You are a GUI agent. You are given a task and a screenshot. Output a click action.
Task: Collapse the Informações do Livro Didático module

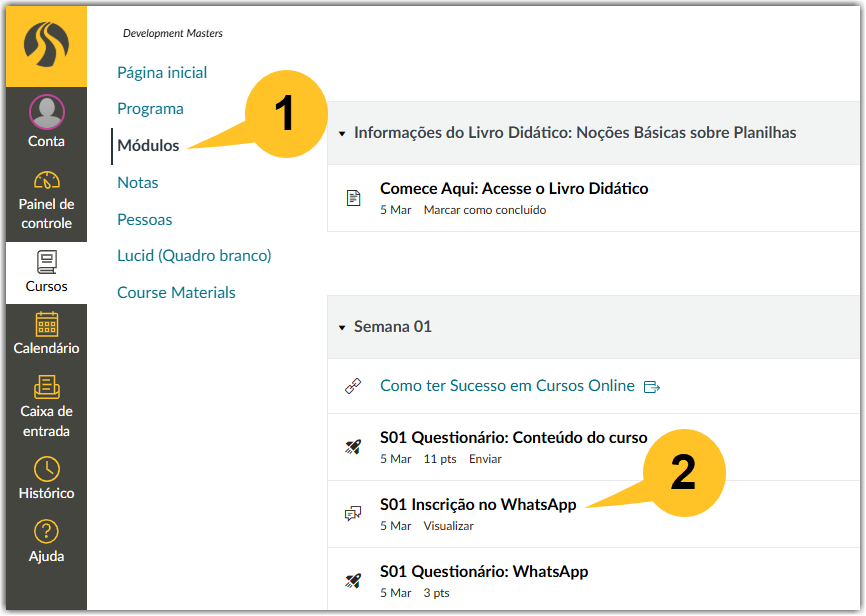tap(342, 134)
